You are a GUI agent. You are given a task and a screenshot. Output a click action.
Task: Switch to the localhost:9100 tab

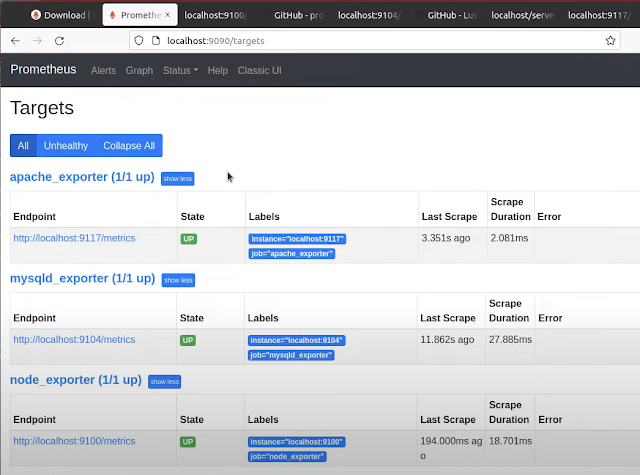[215, 15]
